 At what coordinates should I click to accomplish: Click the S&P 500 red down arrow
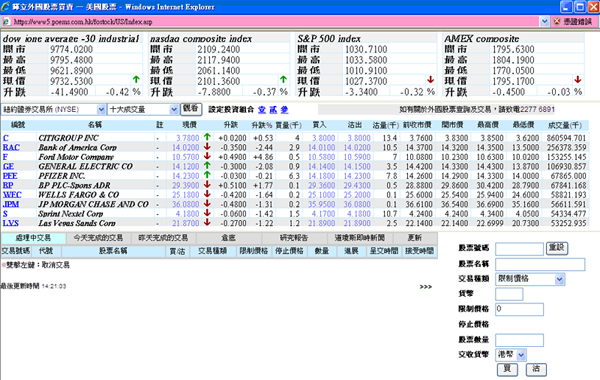pos(430,79)
